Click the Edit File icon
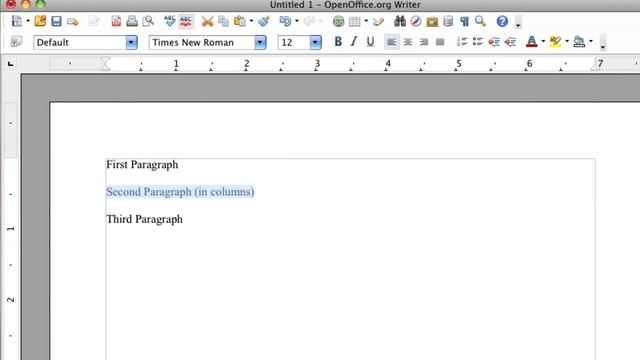This screenshot has width=640, height=360. tap(94, 21)
